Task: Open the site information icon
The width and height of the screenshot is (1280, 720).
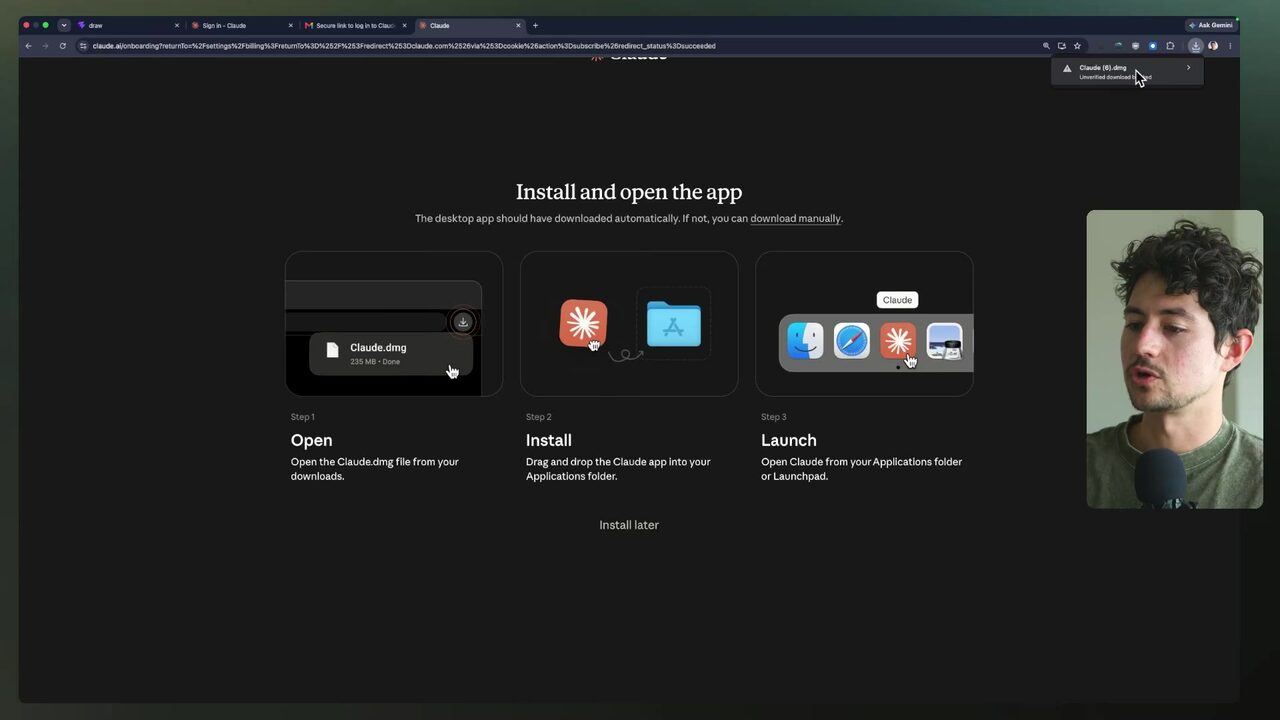Action: [83, 46]
